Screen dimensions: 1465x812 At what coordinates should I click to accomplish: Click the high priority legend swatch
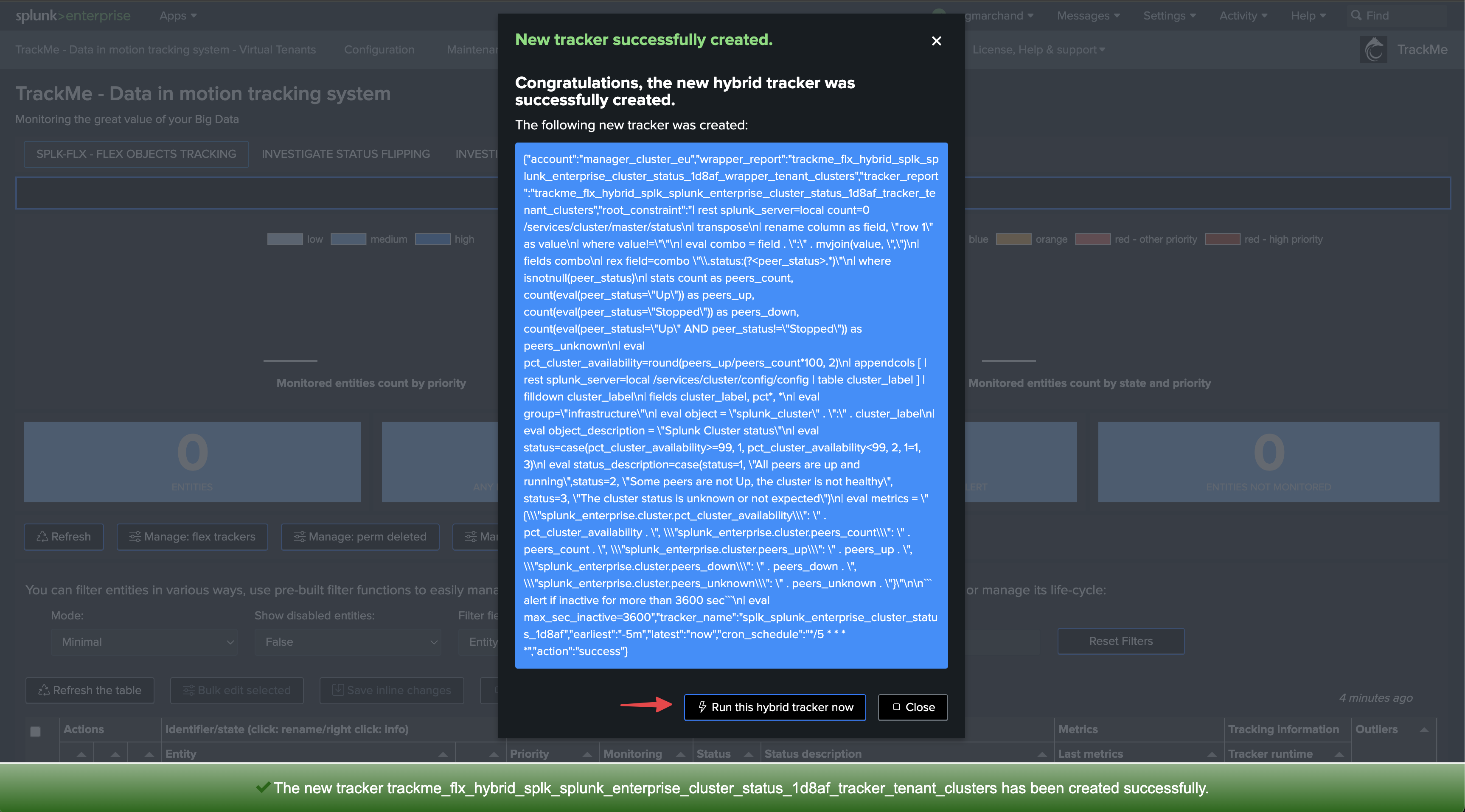click(x=432, y=239)
